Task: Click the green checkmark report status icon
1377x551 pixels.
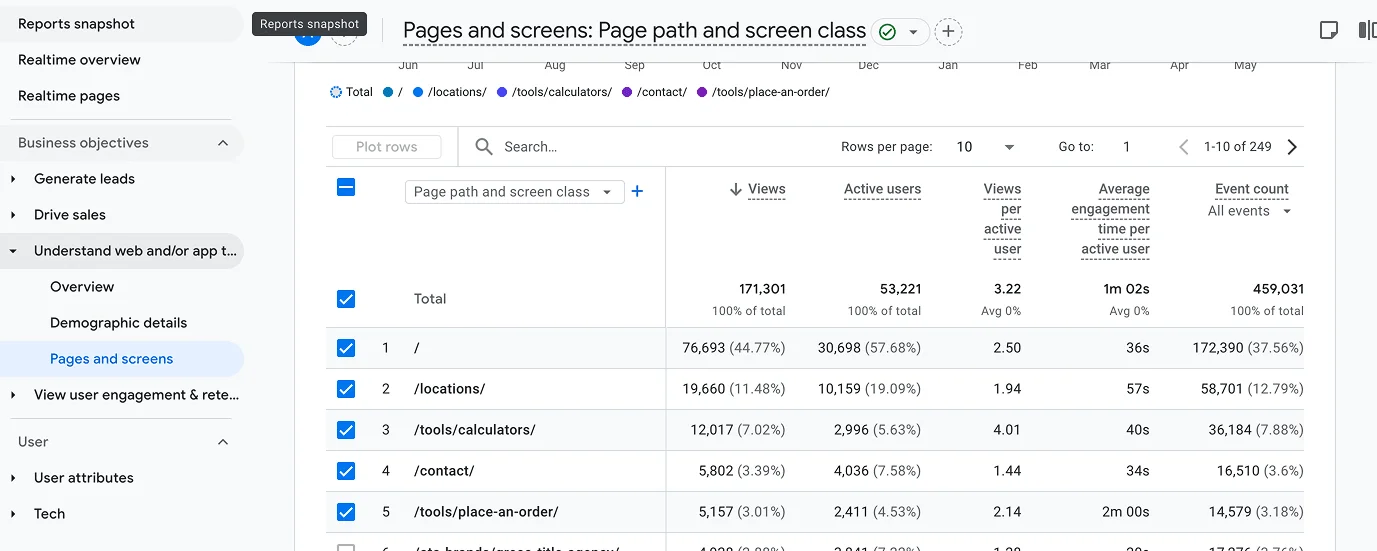Action: pos(887,32)
